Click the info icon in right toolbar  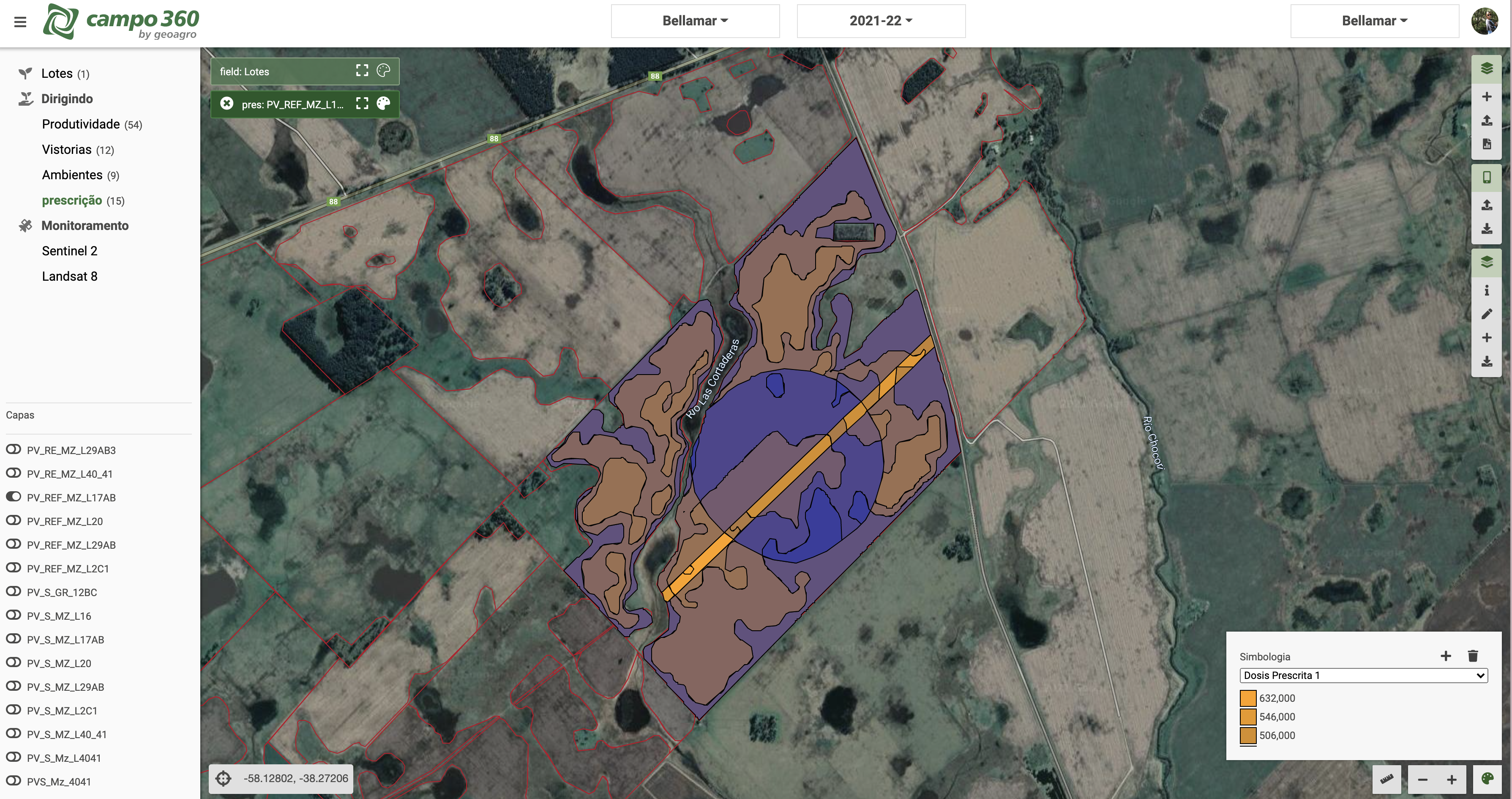pyautogui.click(x=1486, y=290)
